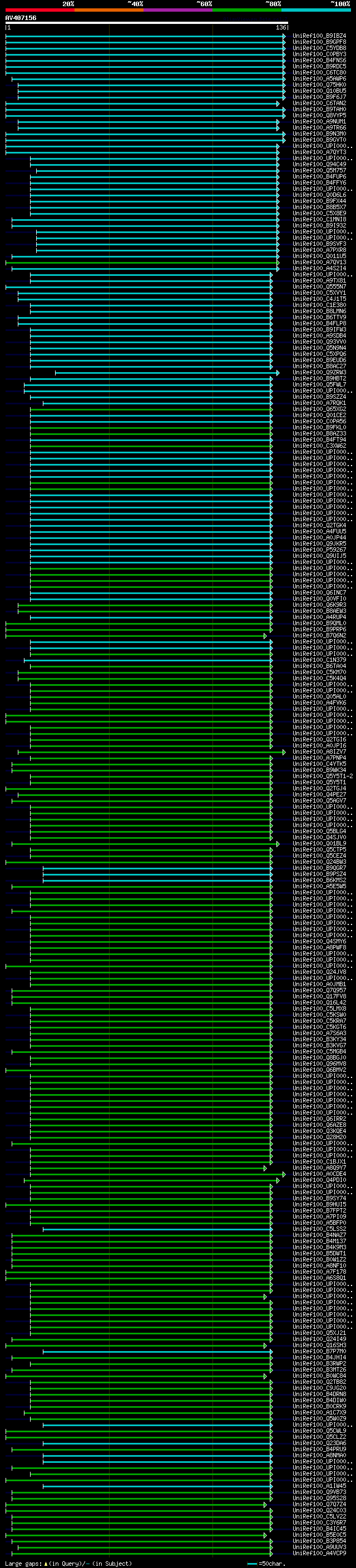
Task: Select hit label UniRef100_B8LMN6
Action: (319, 311)
